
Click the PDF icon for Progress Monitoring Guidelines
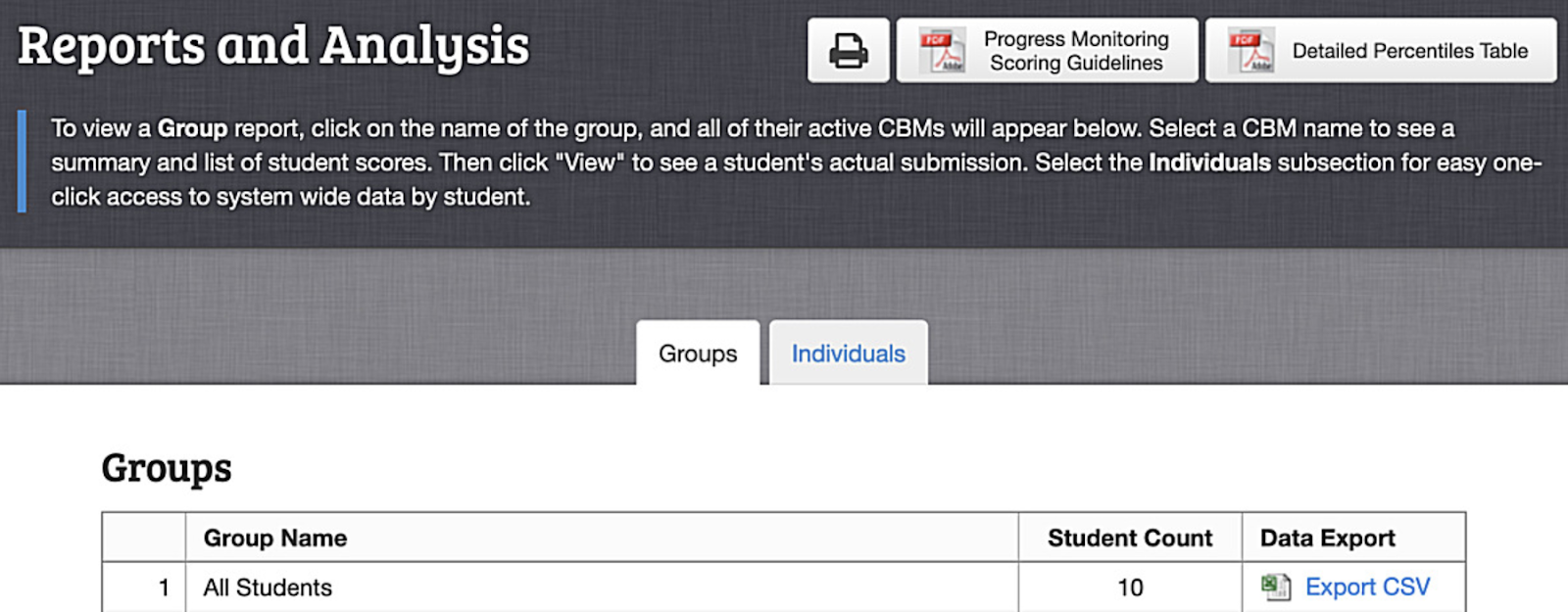pyautogui.click(x=942, y=51)
